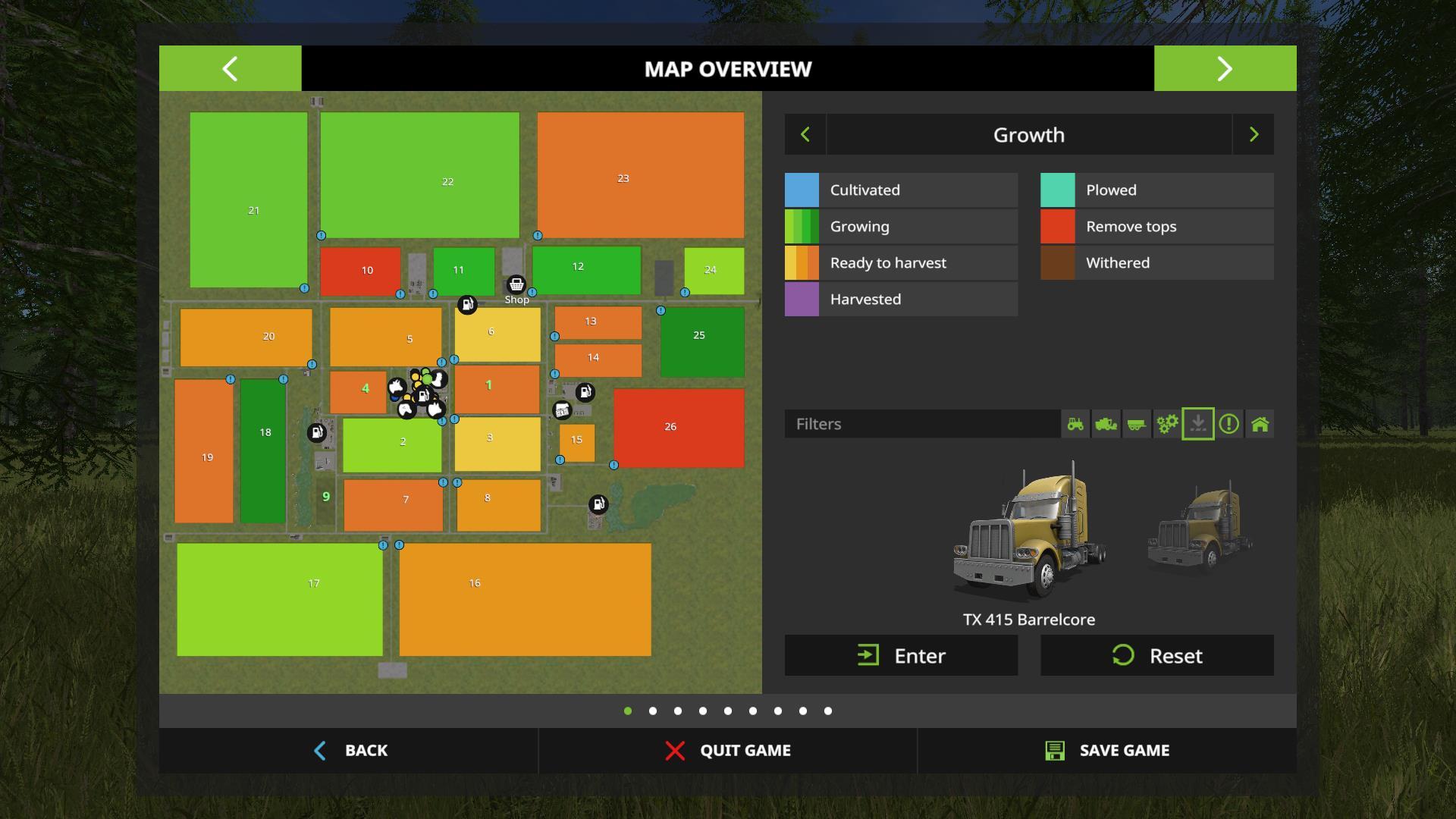Toggle the tractor vehicles filter
Screen dimensions: 1456x819
coord(1075,424)
